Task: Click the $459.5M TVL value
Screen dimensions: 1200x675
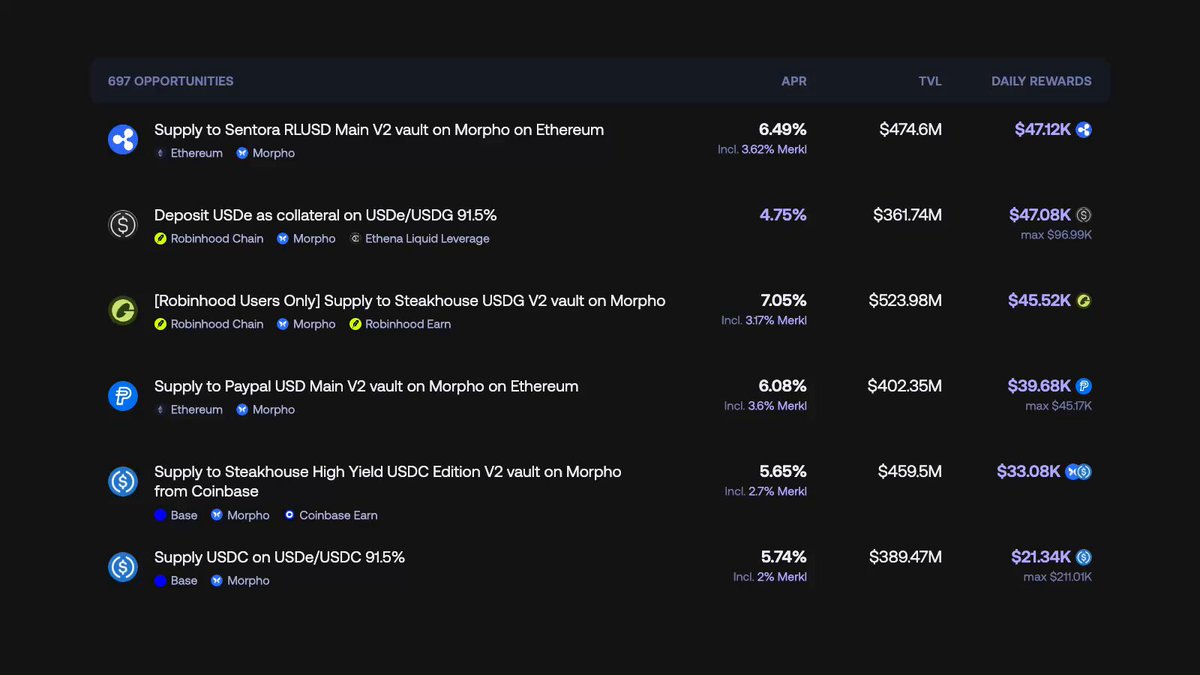Action: click(x=910, y=471)
